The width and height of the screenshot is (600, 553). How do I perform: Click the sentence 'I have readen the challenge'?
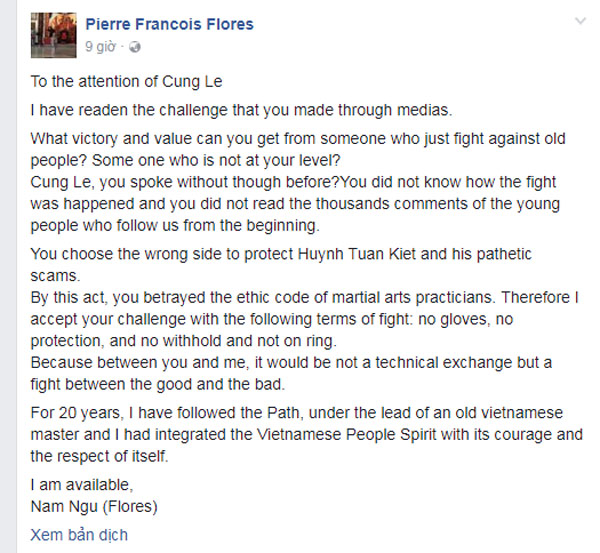coord(241,110)
